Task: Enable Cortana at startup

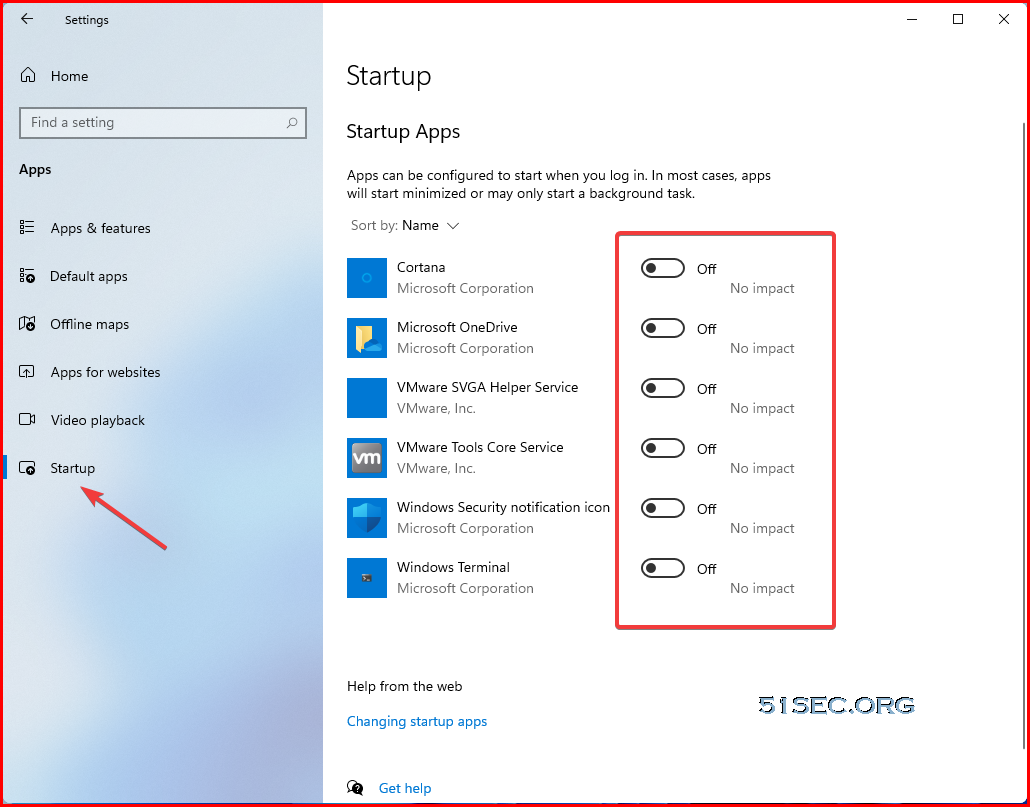Action: [663, 269]
